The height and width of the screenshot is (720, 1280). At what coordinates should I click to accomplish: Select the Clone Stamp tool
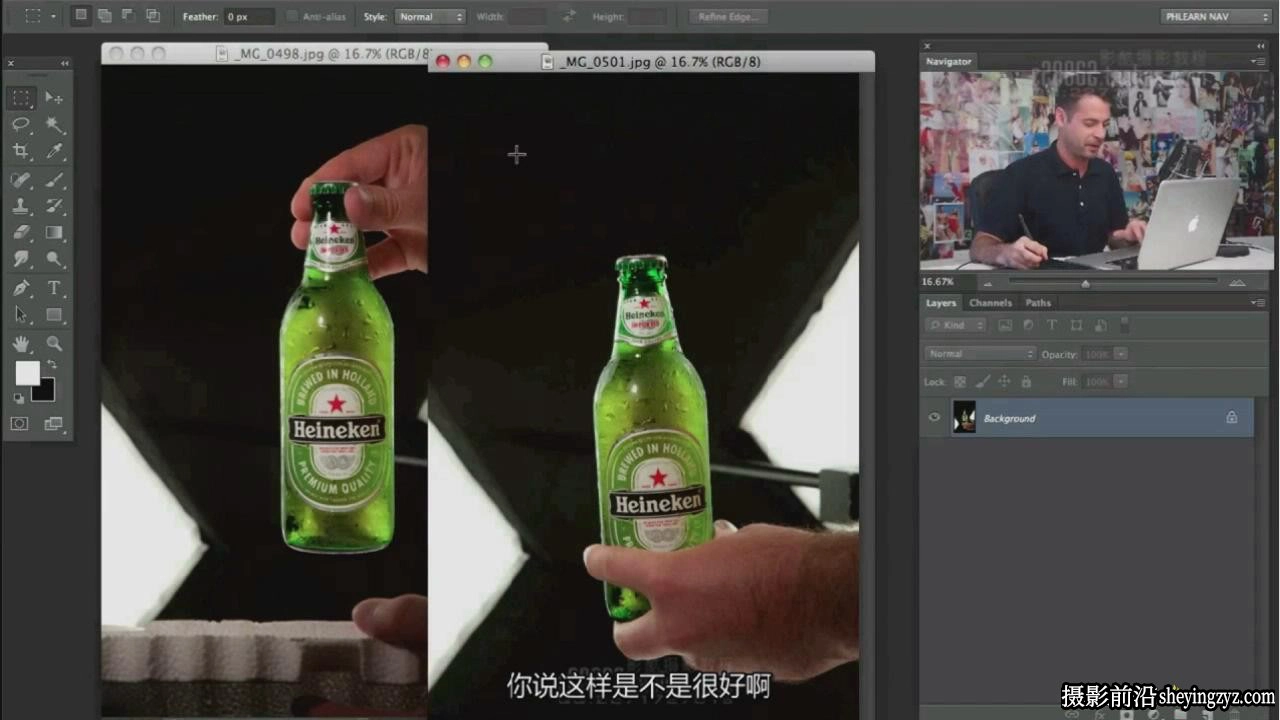pyautogui.click(x=21, y=206)
